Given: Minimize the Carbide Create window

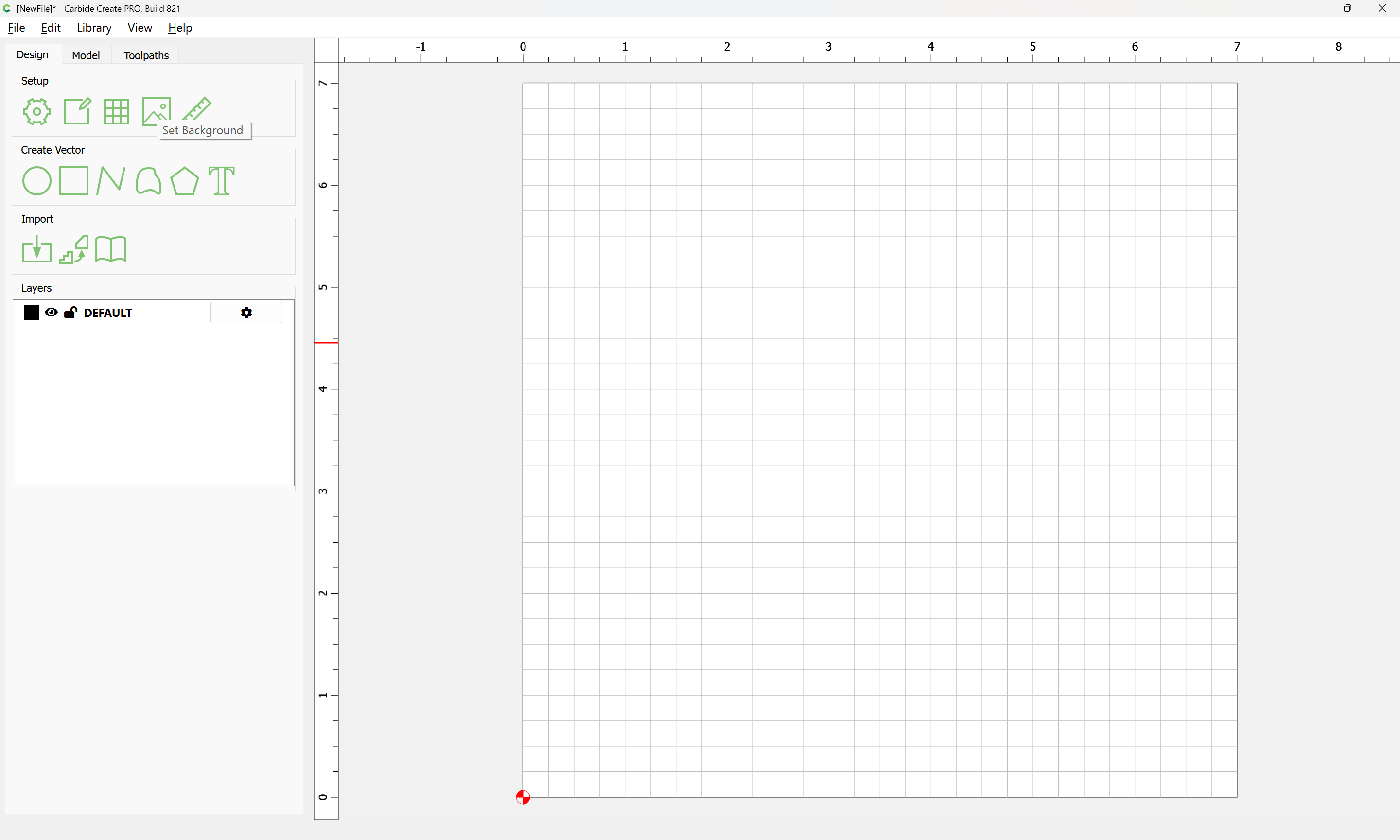Looking at the screenshot, I should pyautogui.click(x=1314, y=8).
